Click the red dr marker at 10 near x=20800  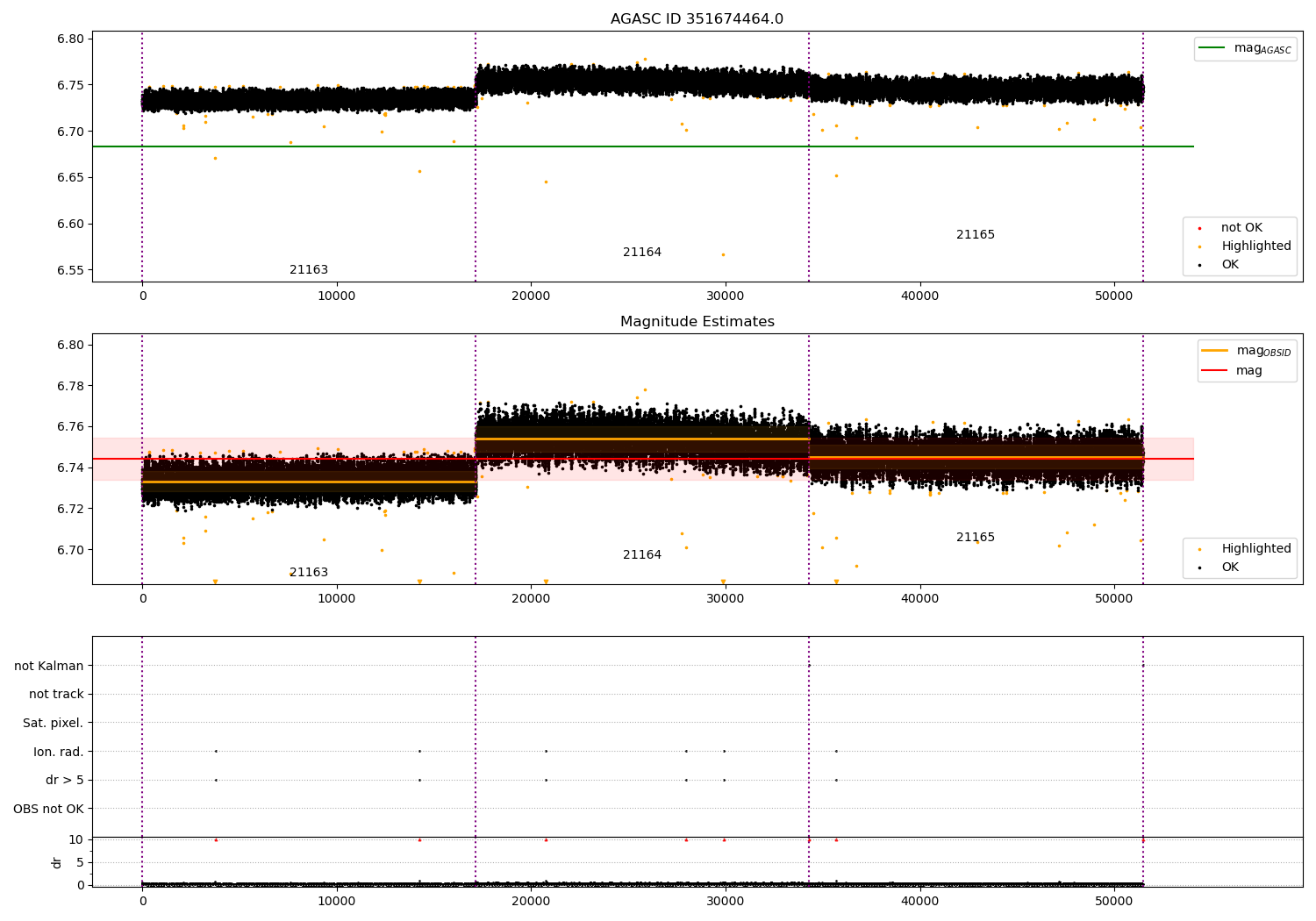tap(546, 839)
